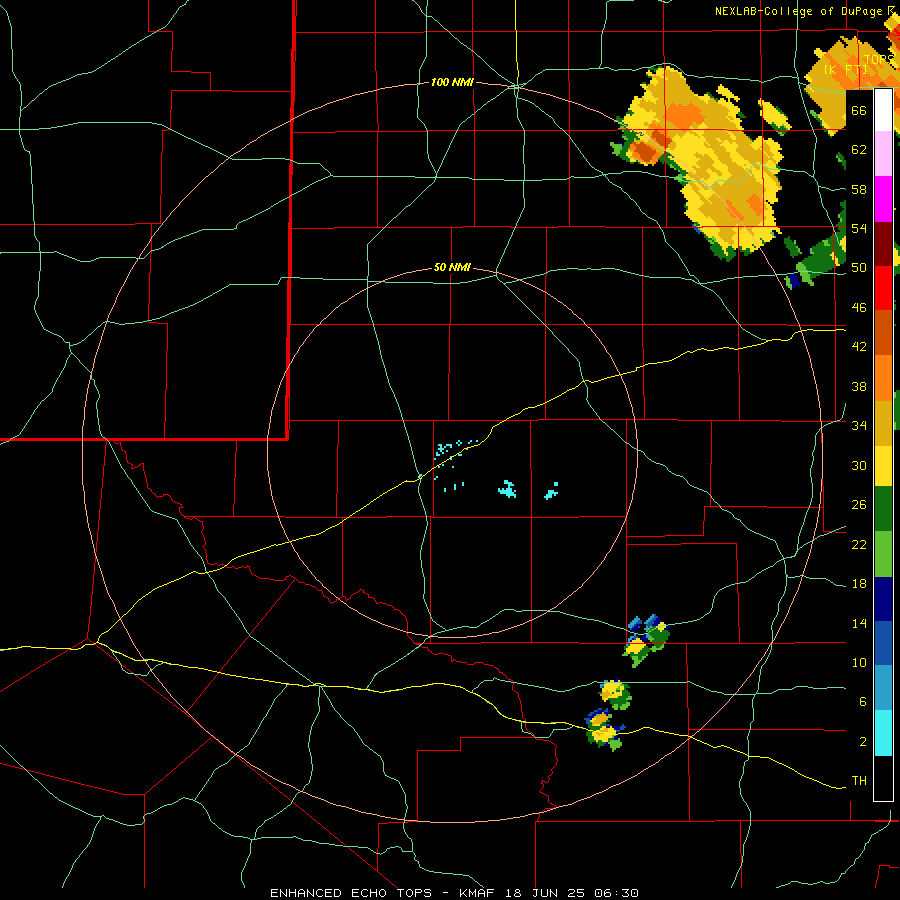Choose the cyan legend band near 2
The image size is (900, 900).
click(883, 733)
